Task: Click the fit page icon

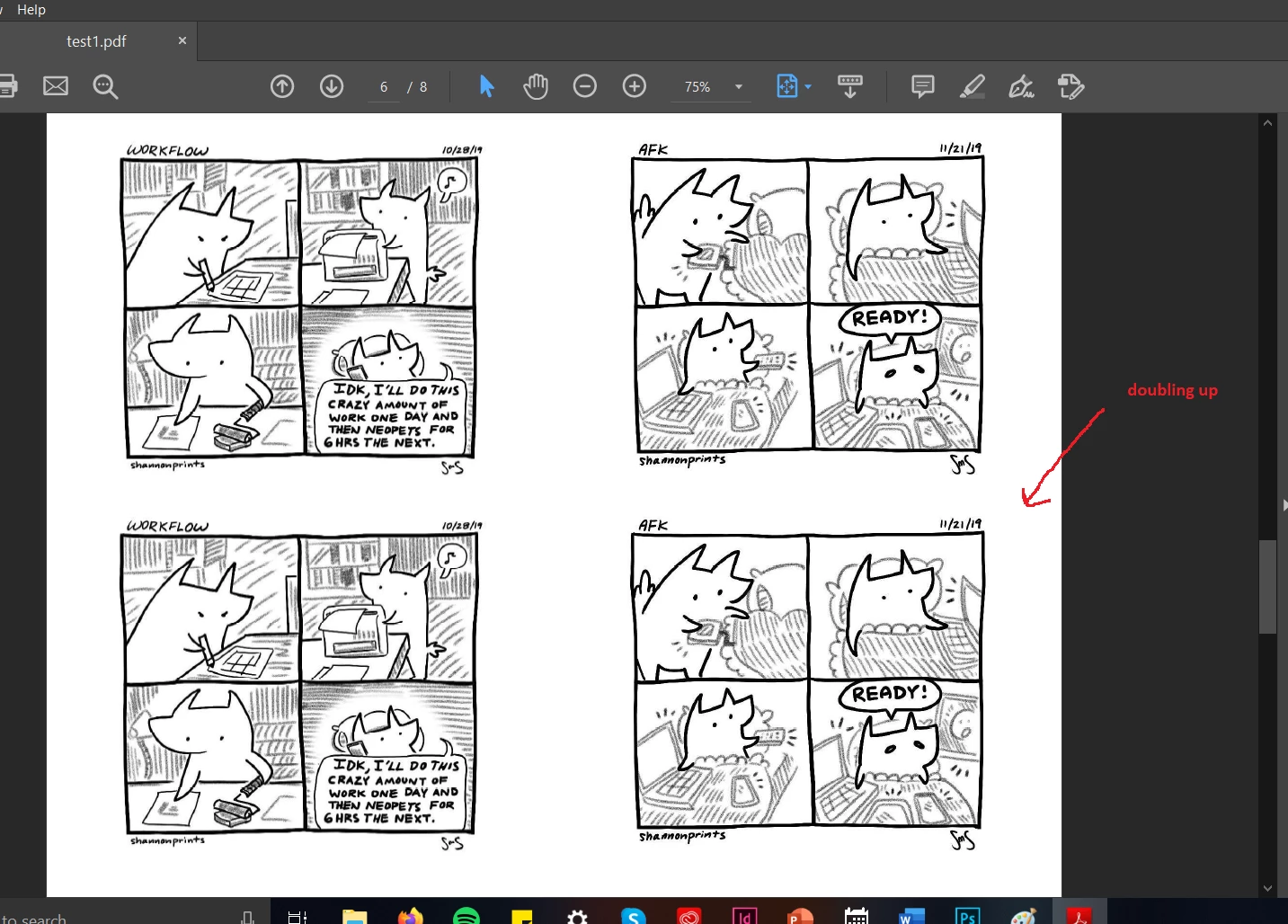Action: pos(786,86)
